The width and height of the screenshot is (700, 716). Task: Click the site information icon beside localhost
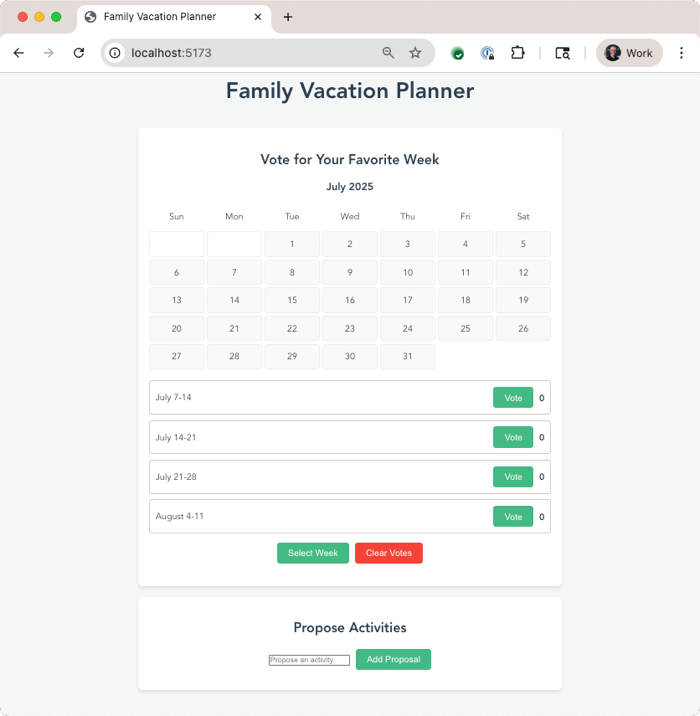[x=115, y=53]
